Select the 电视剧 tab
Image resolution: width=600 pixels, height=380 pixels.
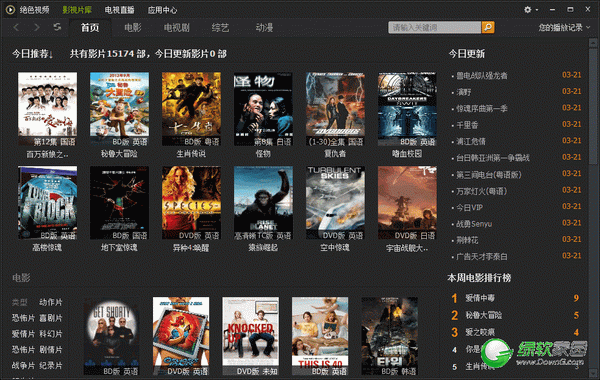pos(177,28)
